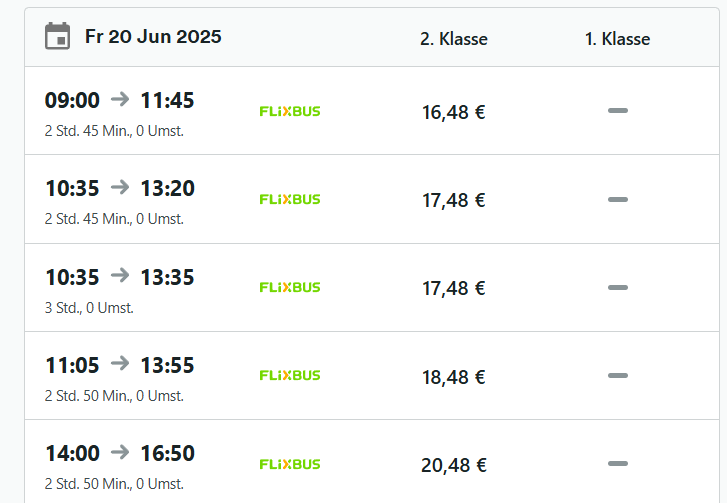The width and height of the screenshot is (727, 503).
Task: Click the Fr 20 Jun 2025 date
Action: (153, 37)
